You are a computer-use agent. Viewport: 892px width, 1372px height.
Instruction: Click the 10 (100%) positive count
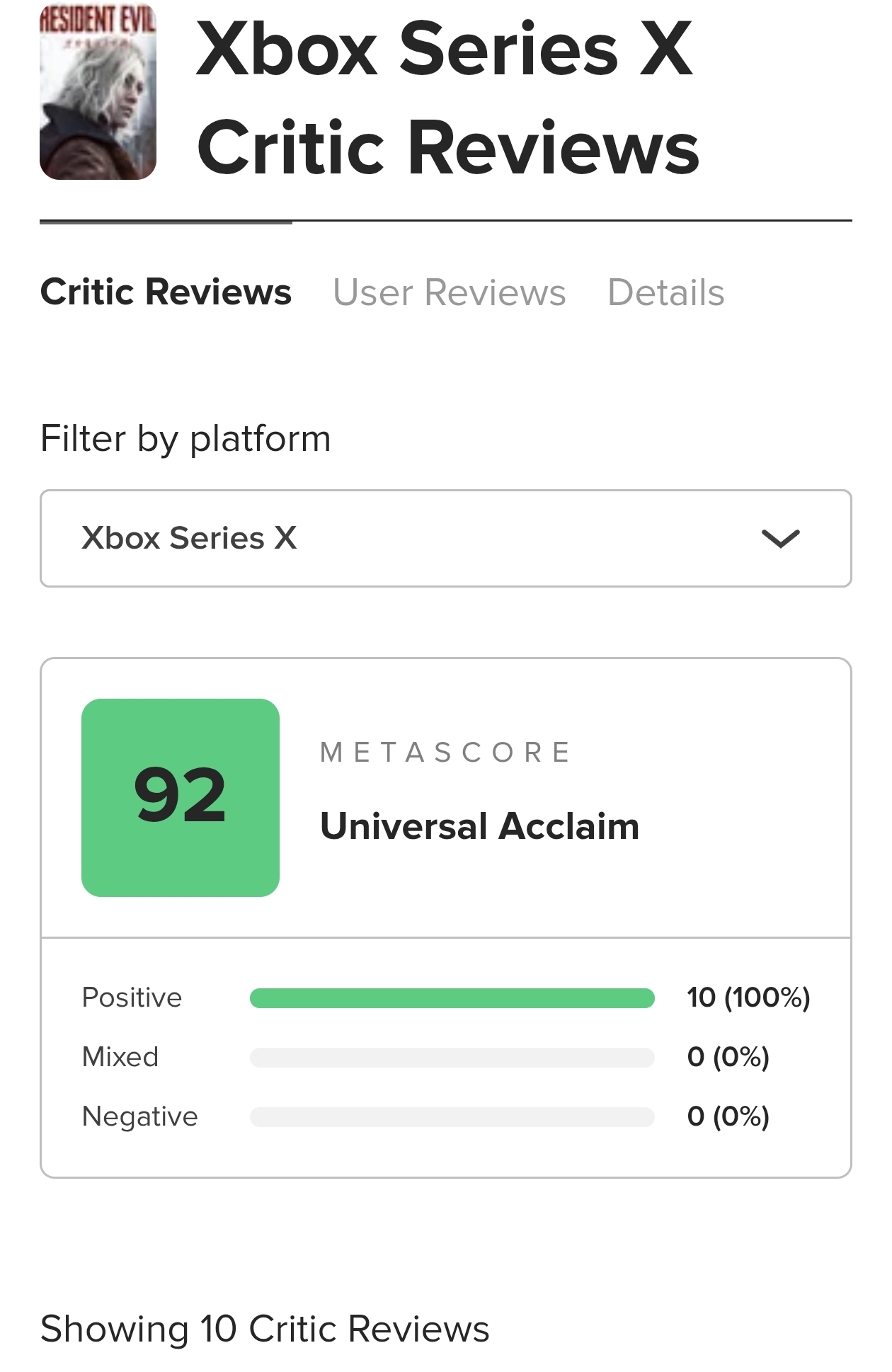748,997
